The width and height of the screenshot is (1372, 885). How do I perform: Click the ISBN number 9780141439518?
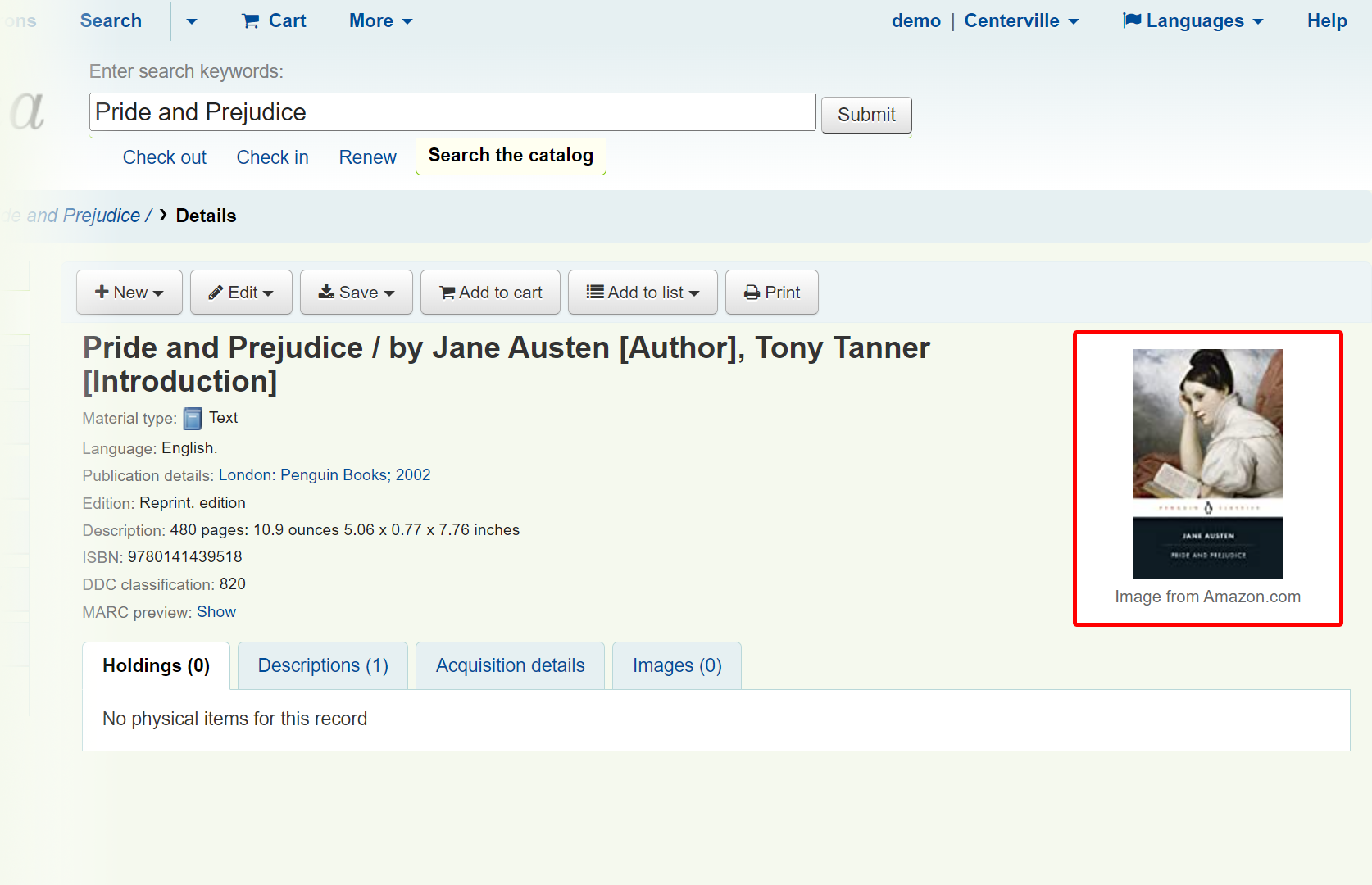coord(185,557)
